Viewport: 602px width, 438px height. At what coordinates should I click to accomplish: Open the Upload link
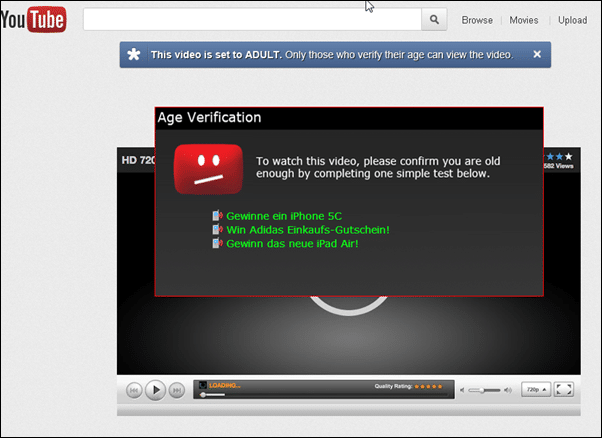[572, 20]
